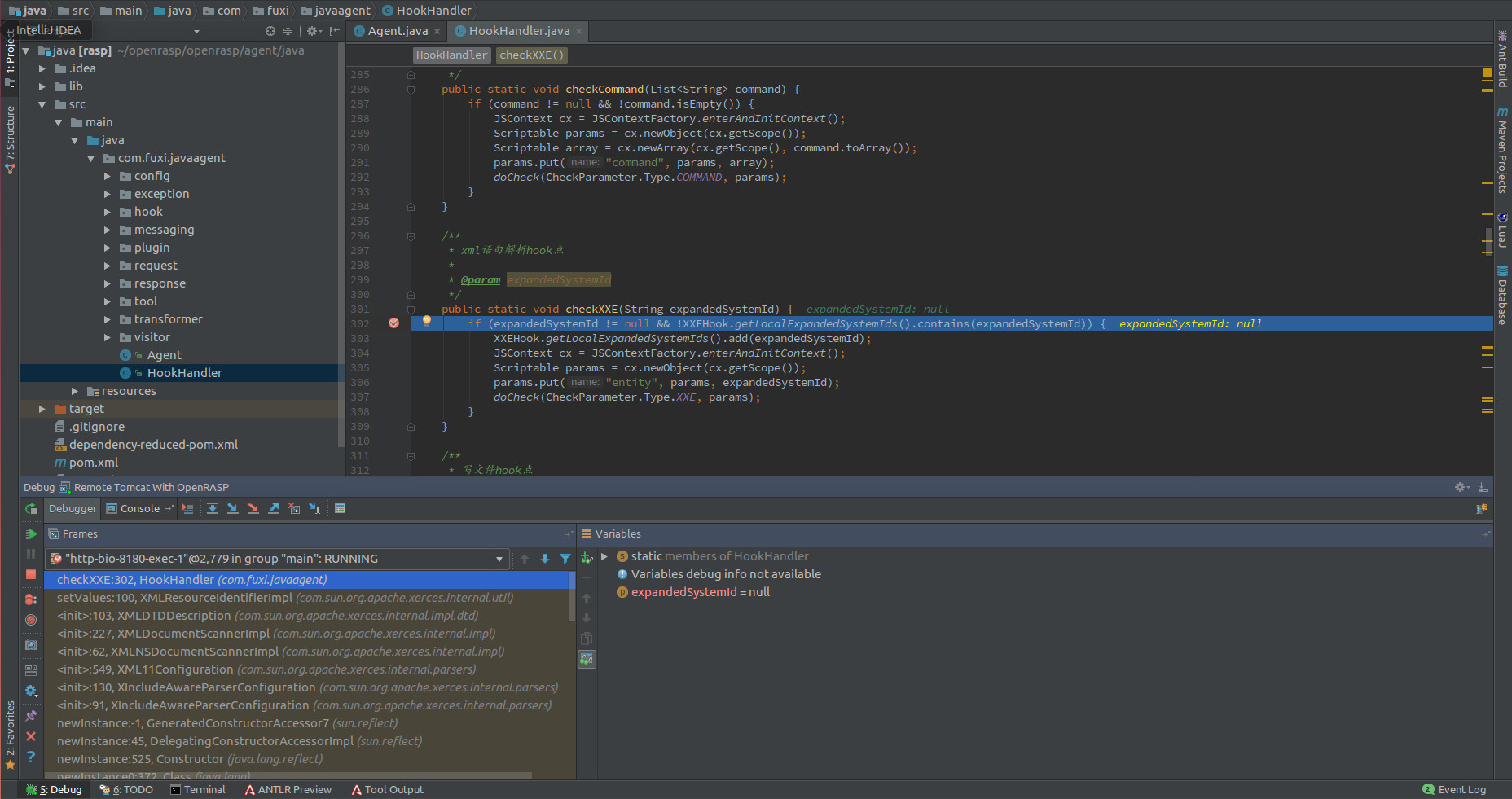Click the Evaluate Expression calculator icon
Image resolution: width=1512 pixels, height=799 pixels.
[x=341, y=509]
